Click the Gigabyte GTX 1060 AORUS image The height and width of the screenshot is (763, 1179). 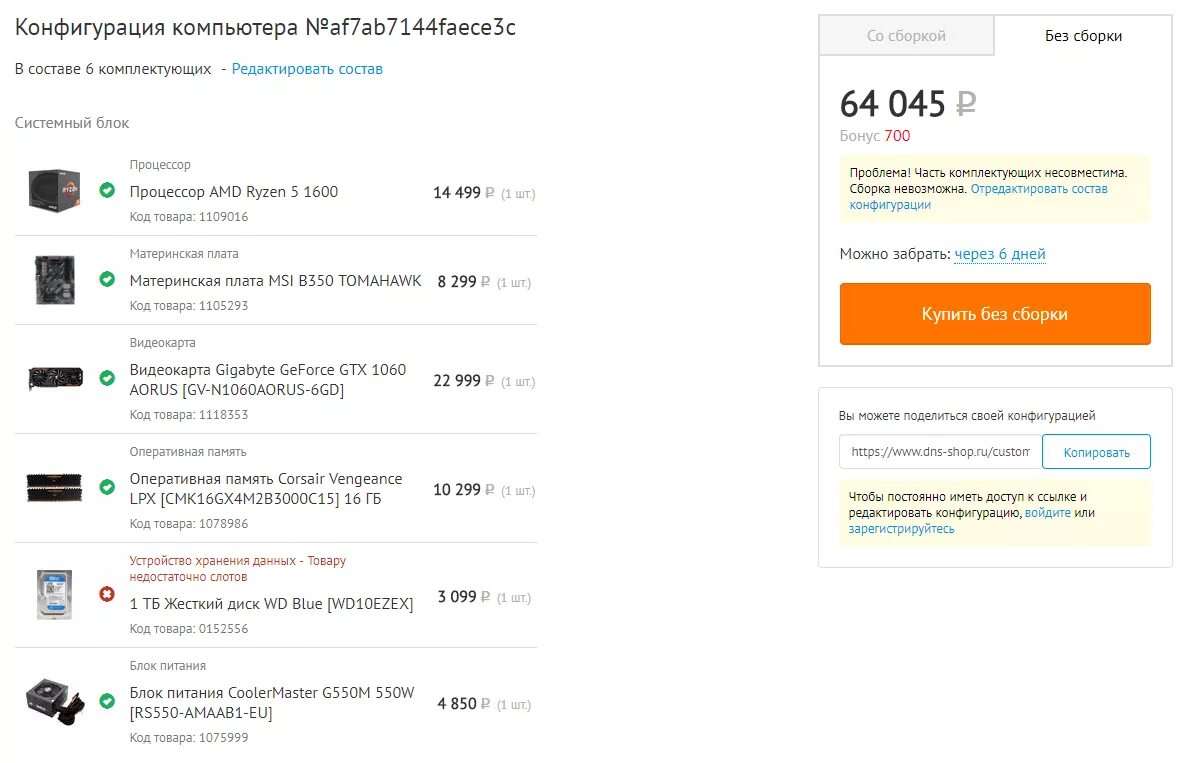click(54, 379)
